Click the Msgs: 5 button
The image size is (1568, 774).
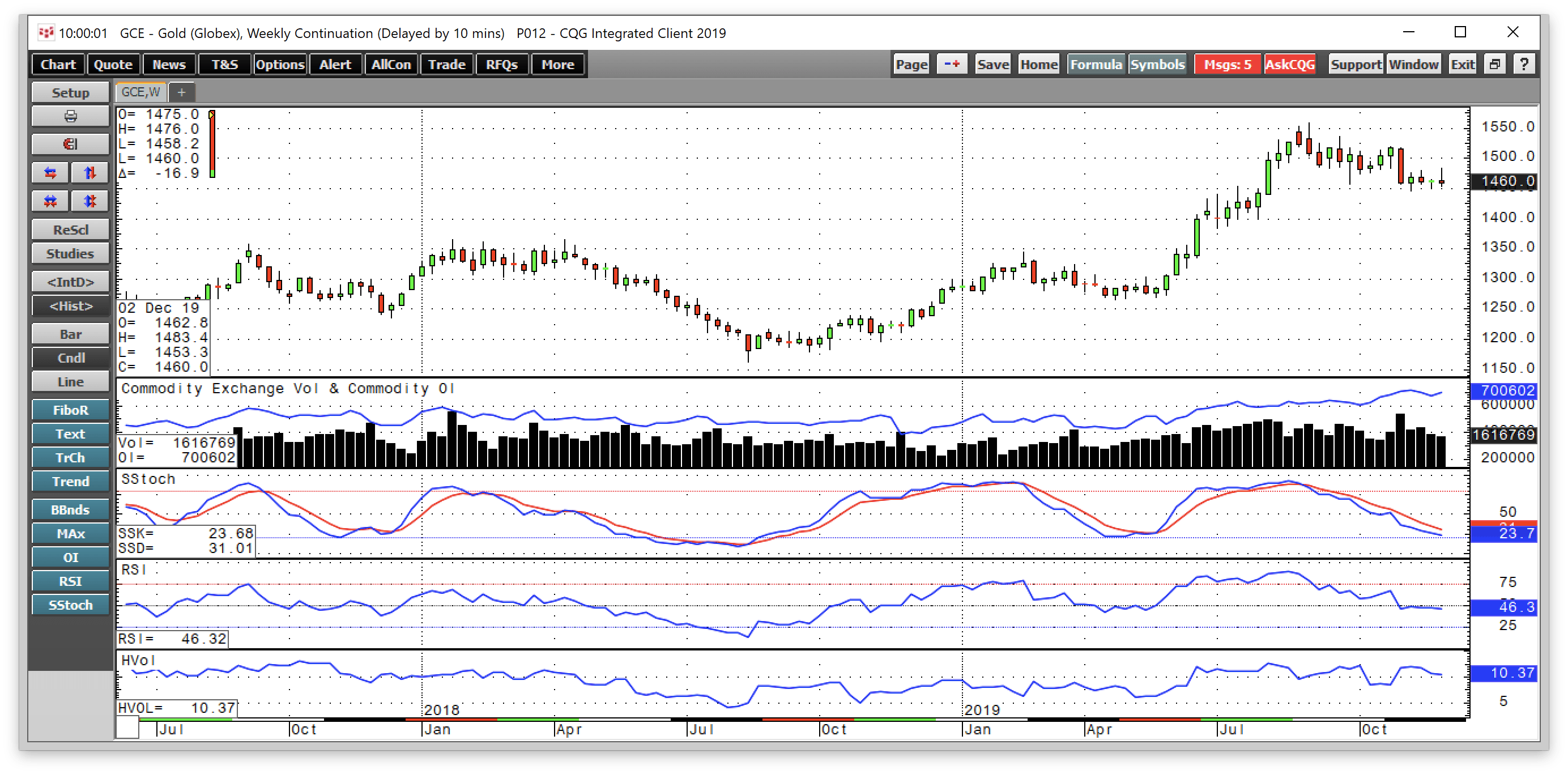click(1228, 65)
